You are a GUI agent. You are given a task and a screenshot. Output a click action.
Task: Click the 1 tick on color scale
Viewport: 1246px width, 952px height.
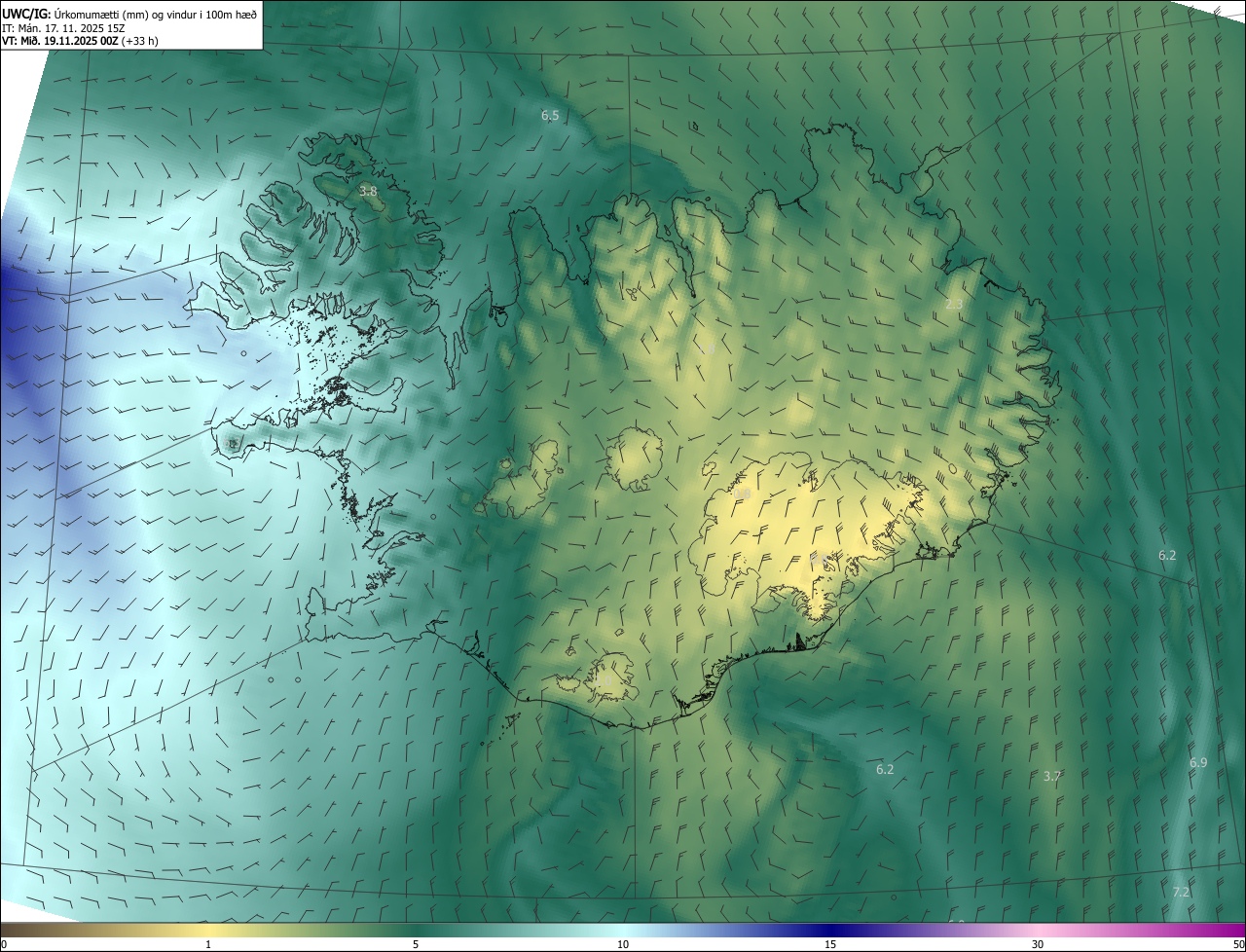[x=208, y=945]
